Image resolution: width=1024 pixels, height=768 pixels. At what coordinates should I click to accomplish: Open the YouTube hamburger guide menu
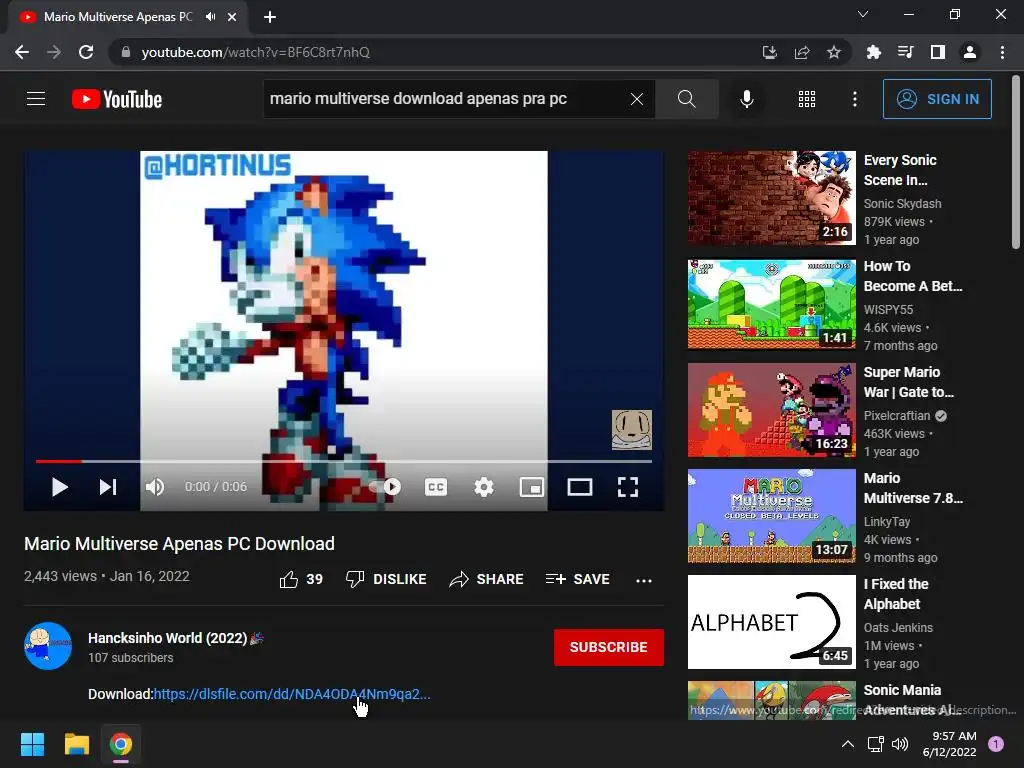point(36,99)
